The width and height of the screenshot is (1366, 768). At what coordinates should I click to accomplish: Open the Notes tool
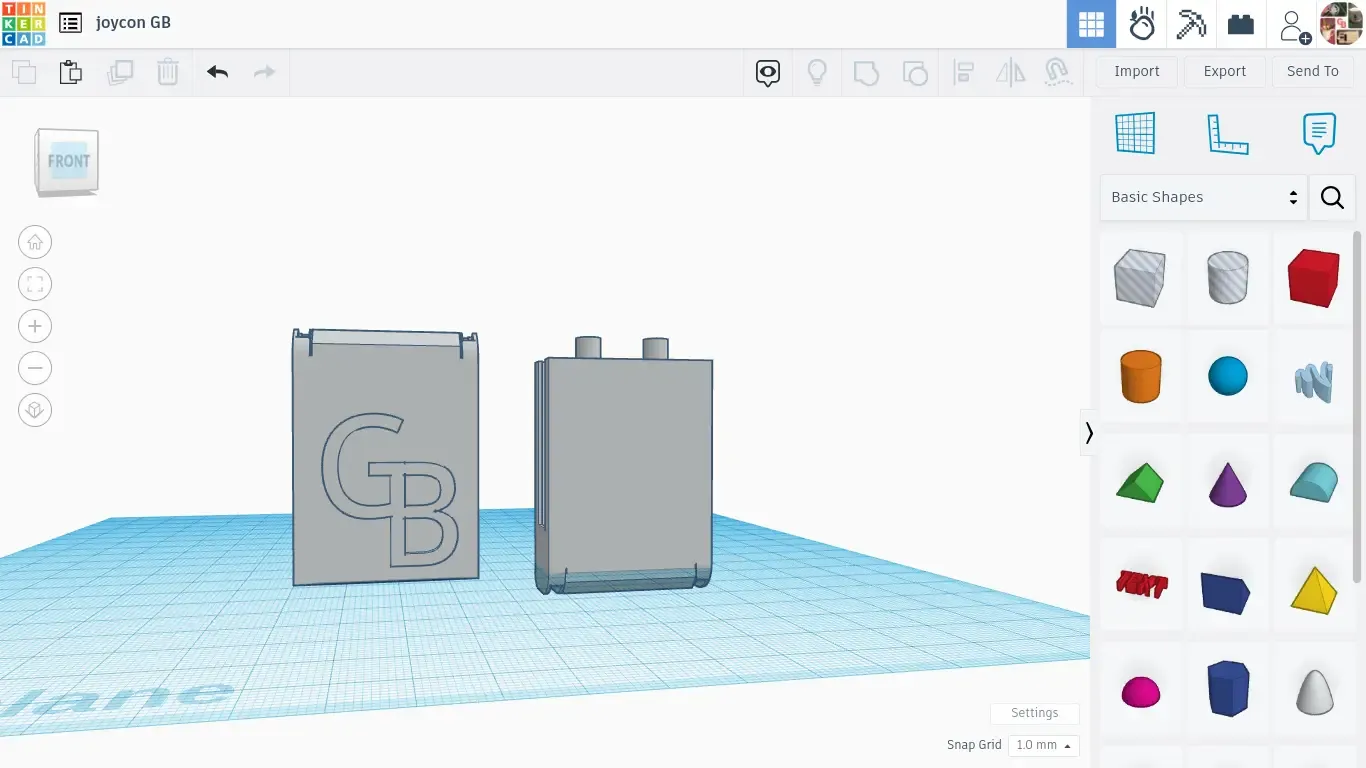(x=1319, y=133)
